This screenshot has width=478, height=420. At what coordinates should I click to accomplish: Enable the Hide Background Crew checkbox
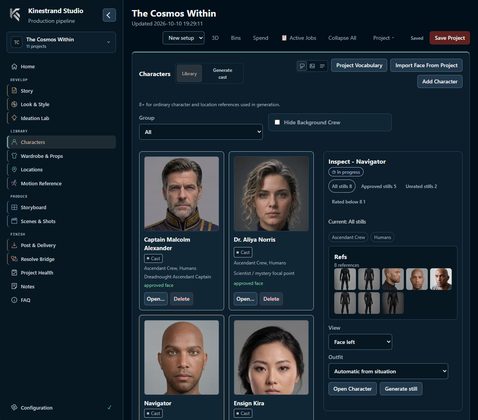(x=277, y=122)
